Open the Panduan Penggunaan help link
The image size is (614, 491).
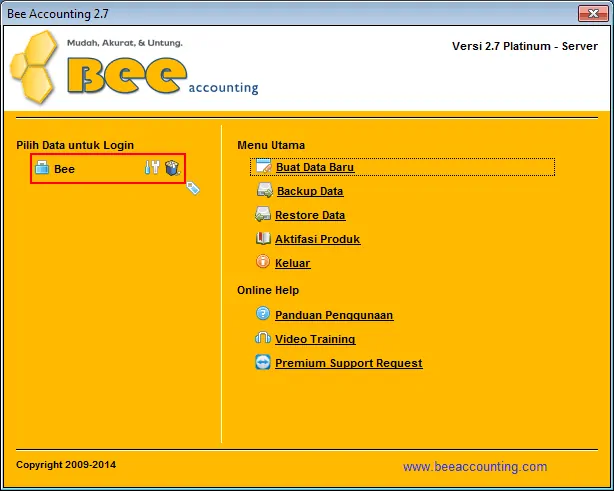[334, 315]
